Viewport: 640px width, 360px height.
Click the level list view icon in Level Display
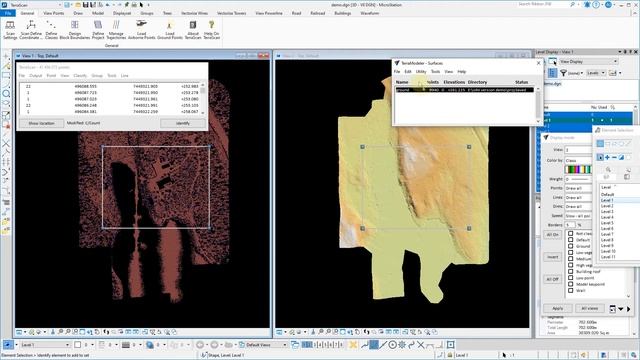tap(552, 73)
